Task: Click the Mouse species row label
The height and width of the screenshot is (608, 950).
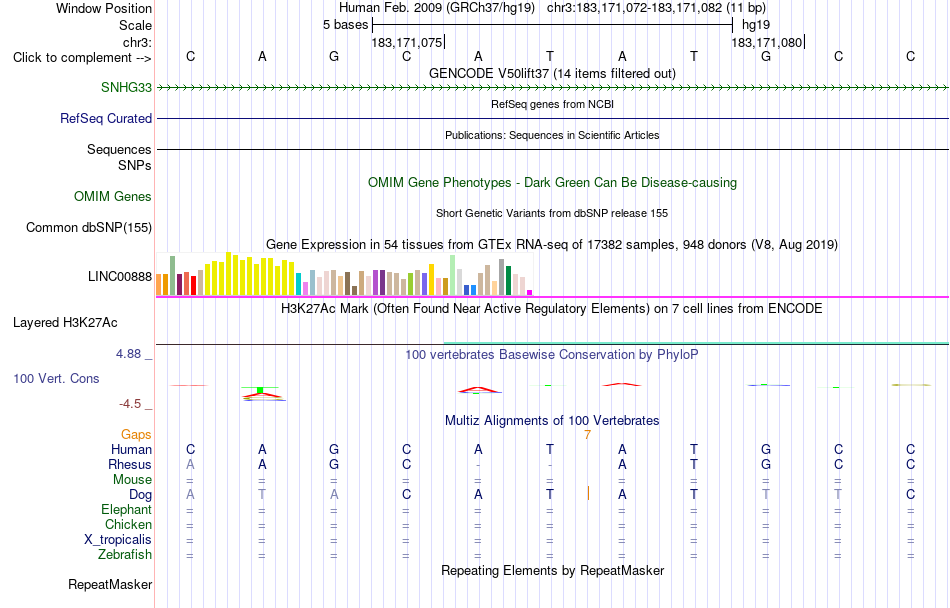Action: 132,480
